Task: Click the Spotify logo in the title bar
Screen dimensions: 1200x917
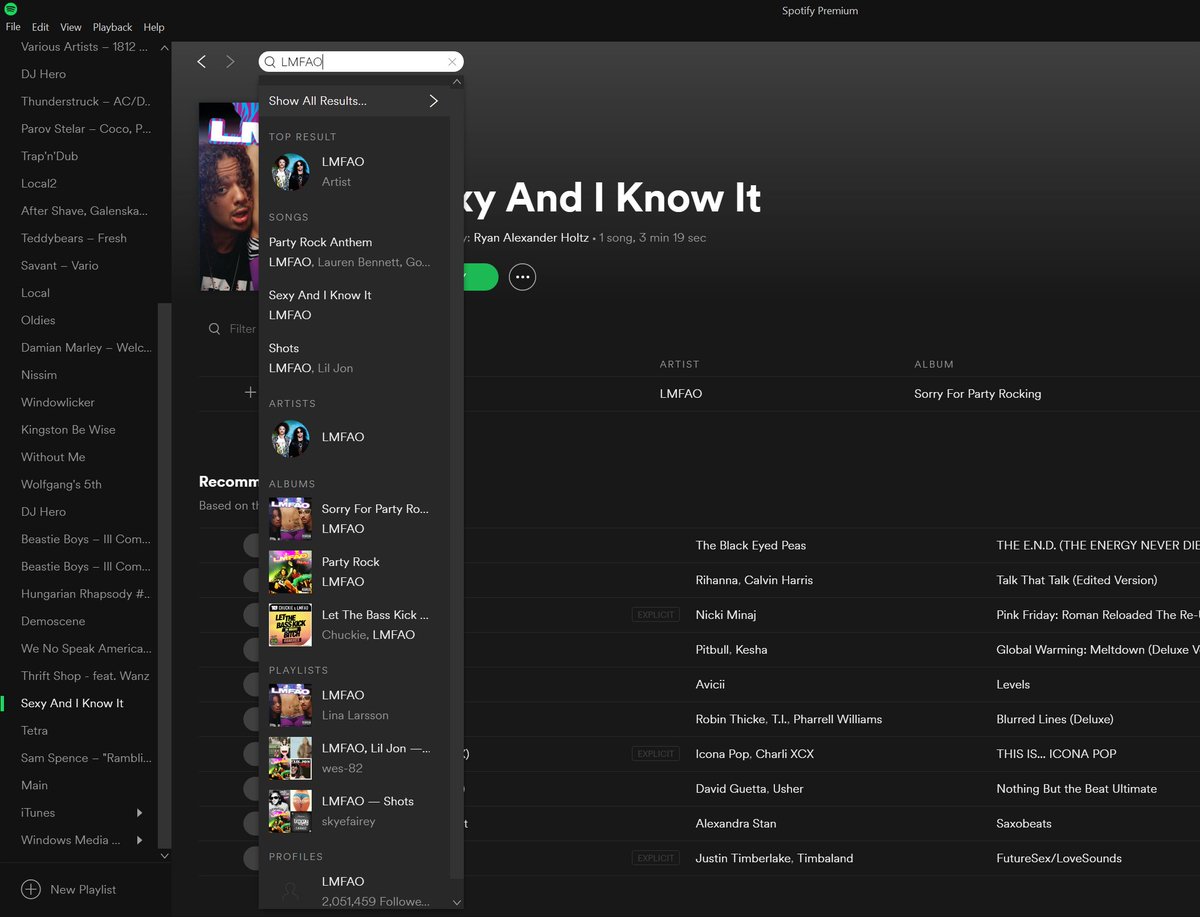Action: pos(11,9)
